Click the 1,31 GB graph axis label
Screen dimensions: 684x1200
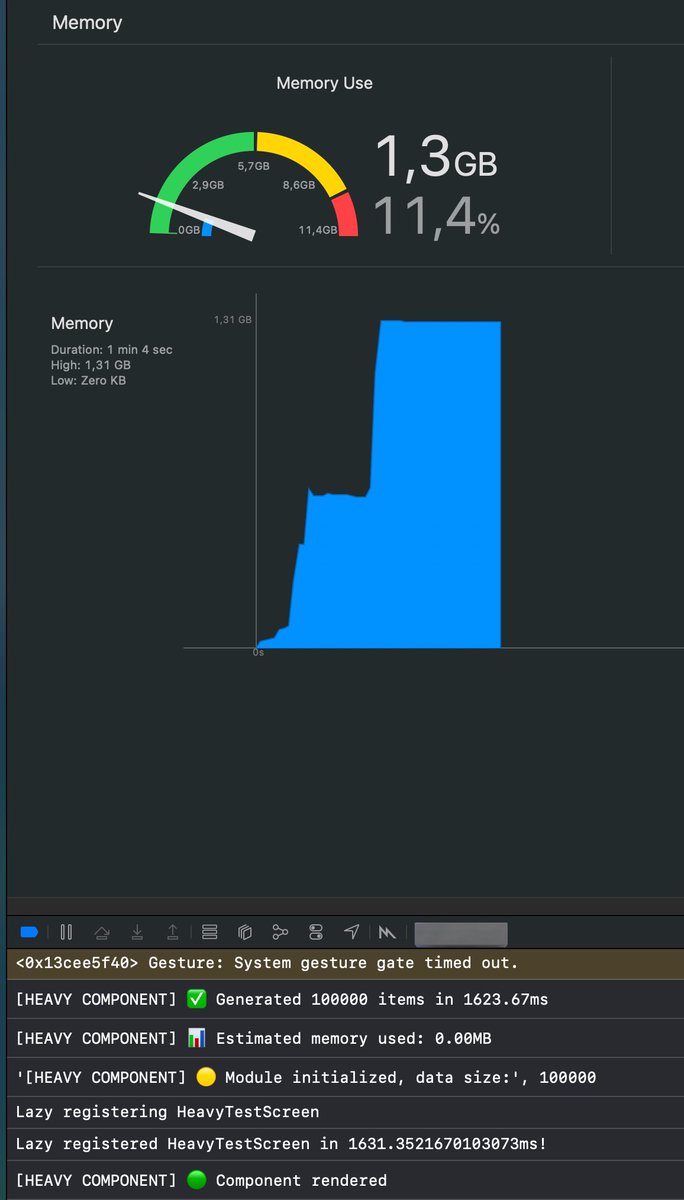click(232, 320)
